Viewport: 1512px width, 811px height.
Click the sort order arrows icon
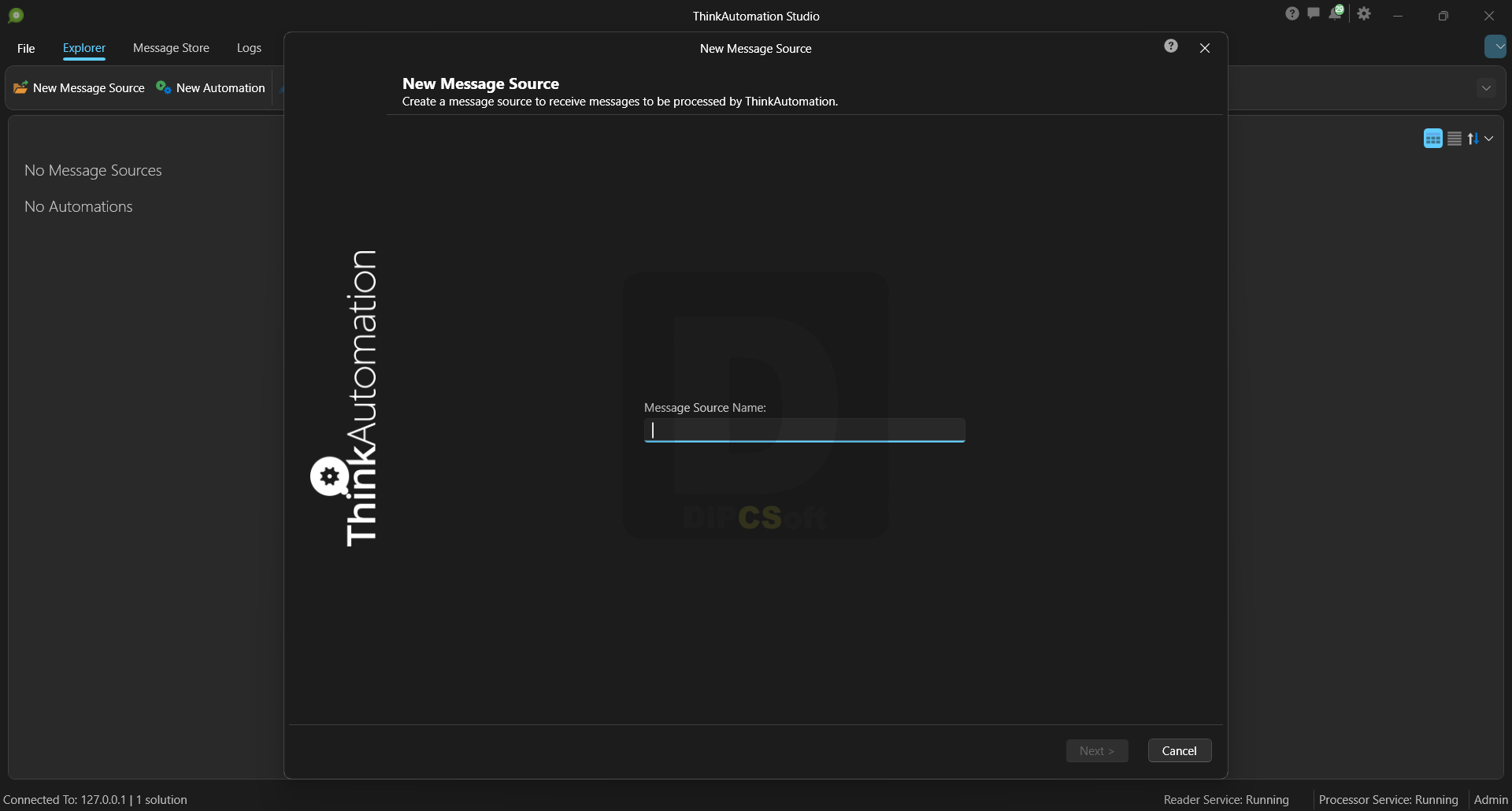[1473, 139]
